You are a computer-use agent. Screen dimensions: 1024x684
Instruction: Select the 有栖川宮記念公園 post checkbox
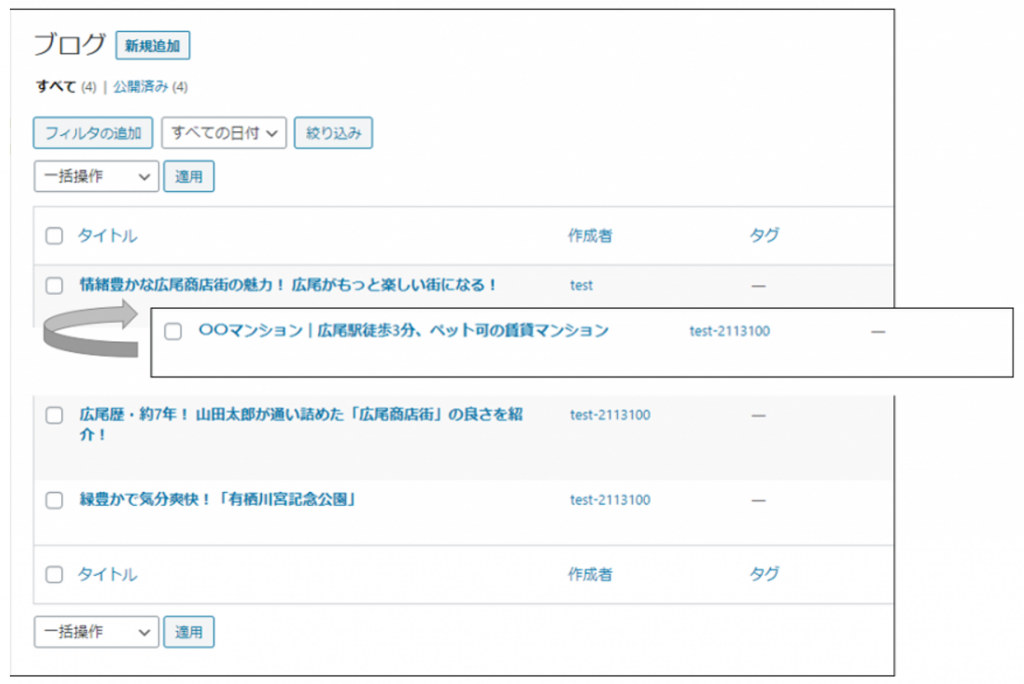coord(54,501)
